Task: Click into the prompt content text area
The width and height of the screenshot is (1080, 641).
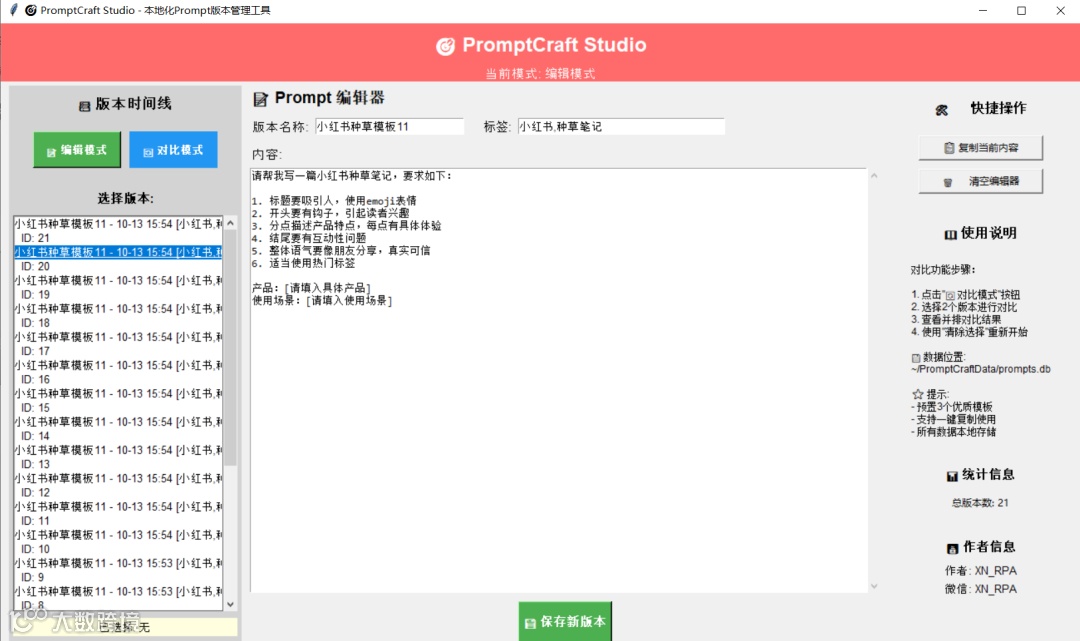Action: point(558,380)
